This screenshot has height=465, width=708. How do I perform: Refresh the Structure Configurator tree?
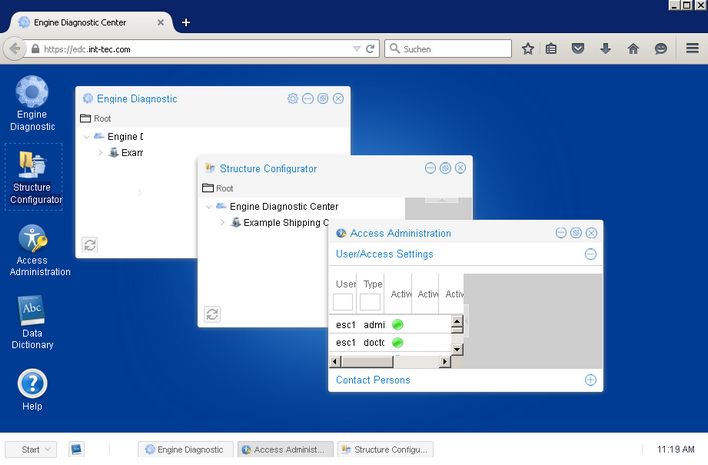[x=212, y=314]
